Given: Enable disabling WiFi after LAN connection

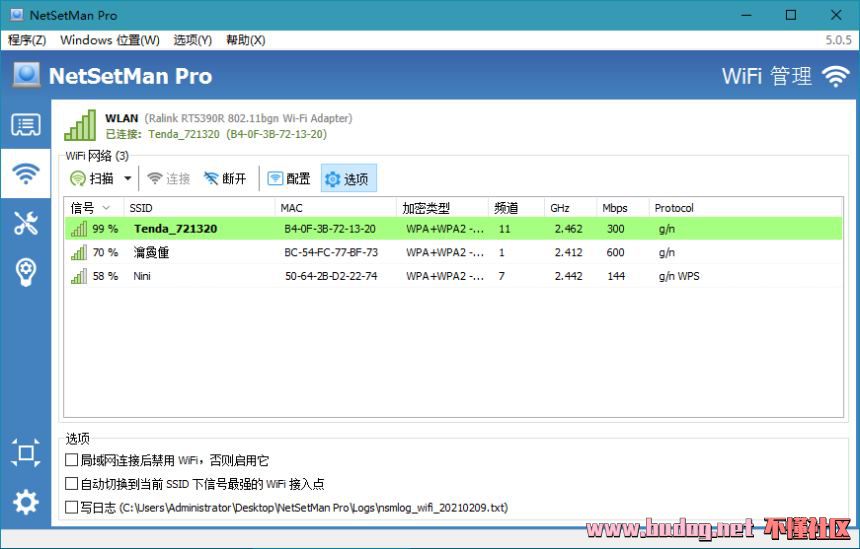Looking at the screenshot, I should coord(71,460).
